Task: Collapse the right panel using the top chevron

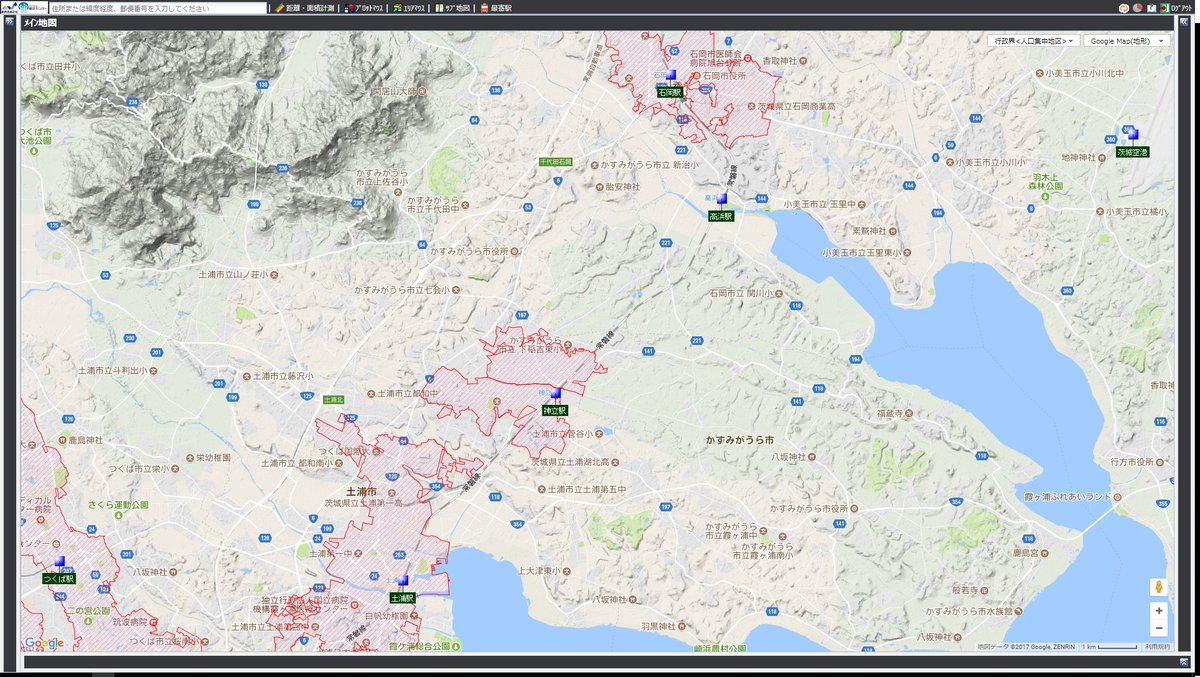Action: pos(1186,21)
